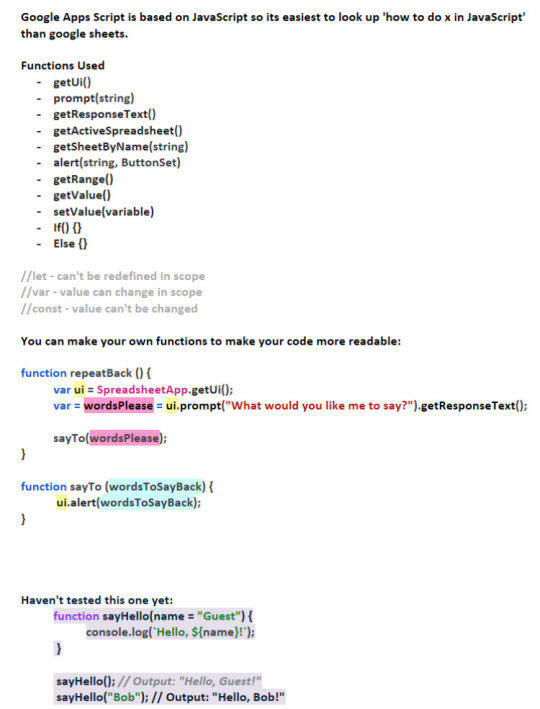The height and width of the screenshot is (709, 540).
Task: Click the alert(string, ButtonSet) list item
Action: (117, 163)
